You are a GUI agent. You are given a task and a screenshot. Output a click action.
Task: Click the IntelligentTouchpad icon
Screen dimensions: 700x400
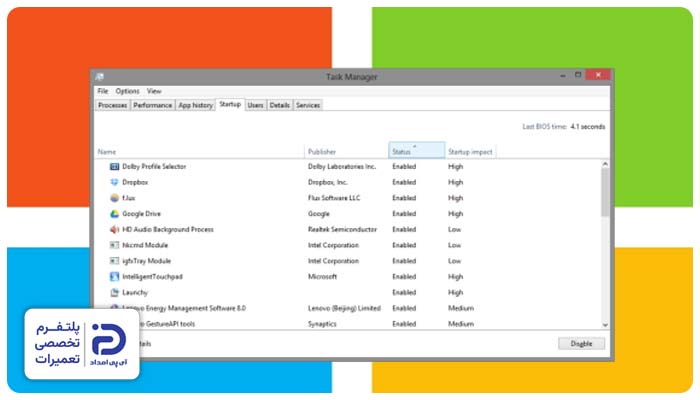(114, 277)
